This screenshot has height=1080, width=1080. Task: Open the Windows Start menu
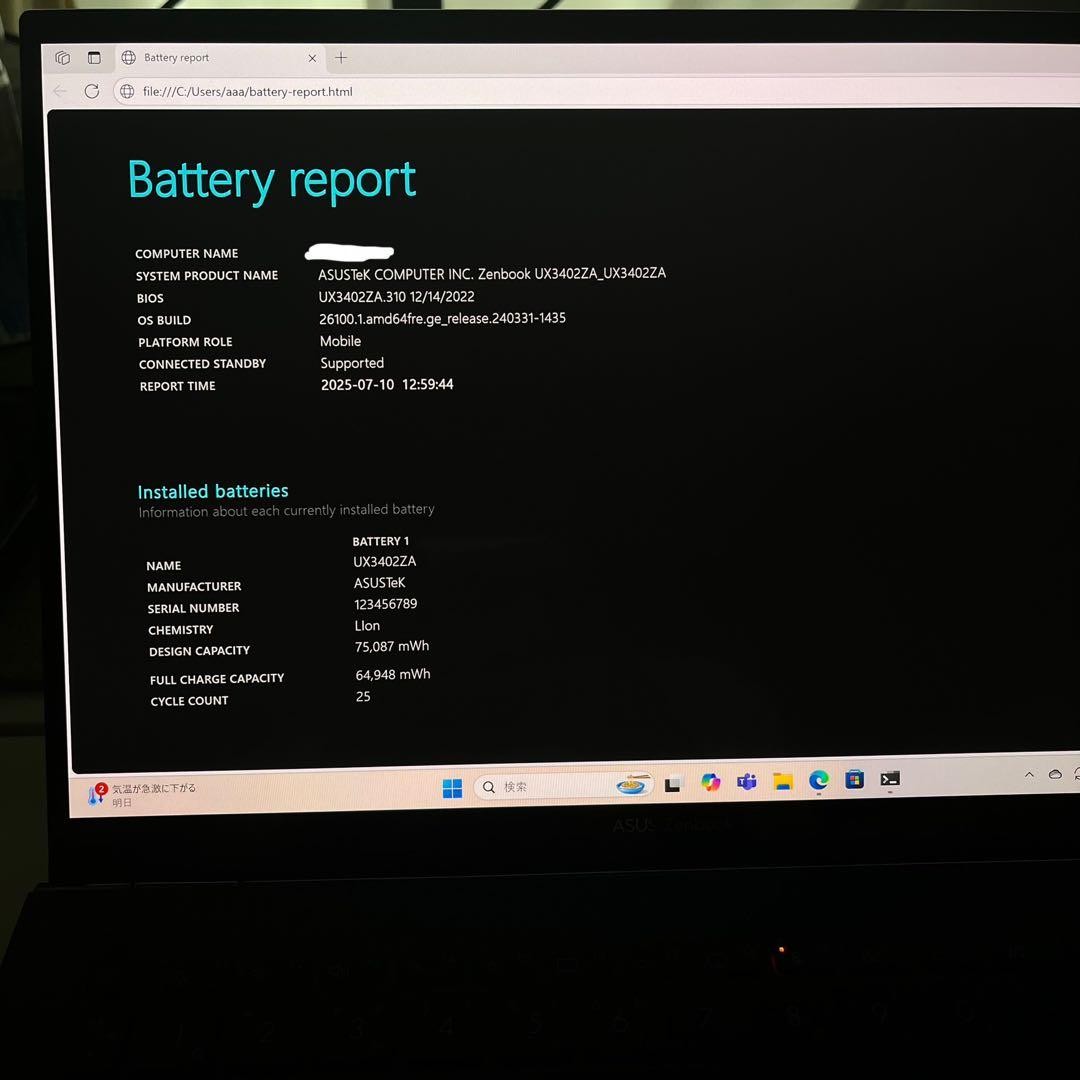click(453, 788)
